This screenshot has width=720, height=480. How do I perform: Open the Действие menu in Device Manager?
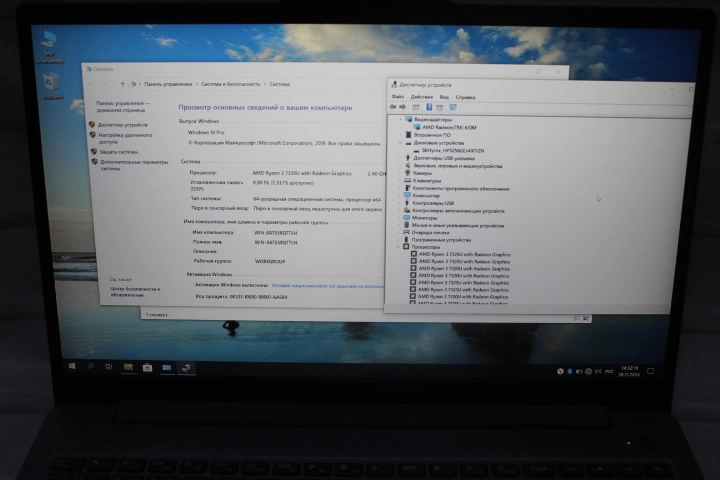tap(421, 97)
